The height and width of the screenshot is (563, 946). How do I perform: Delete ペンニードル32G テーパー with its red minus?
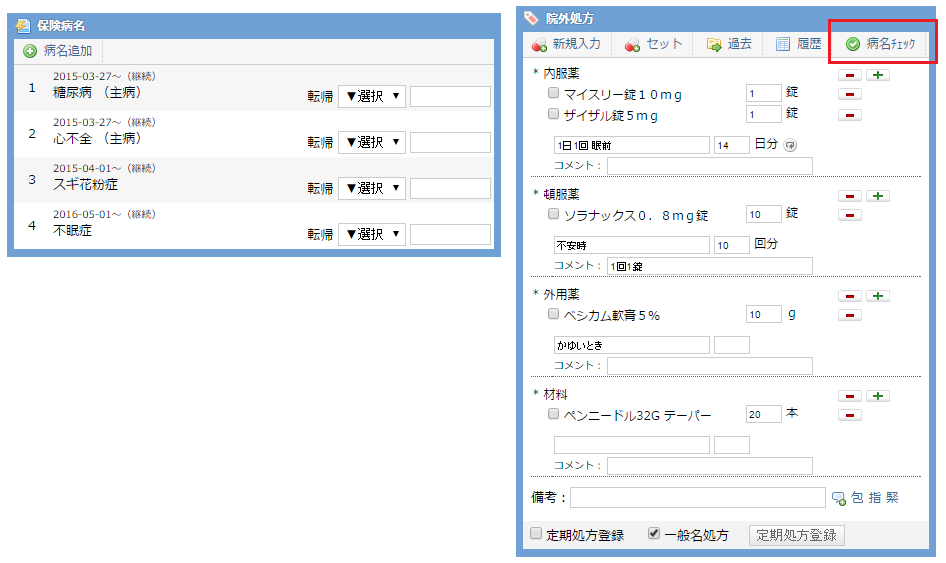coord(849,415)
